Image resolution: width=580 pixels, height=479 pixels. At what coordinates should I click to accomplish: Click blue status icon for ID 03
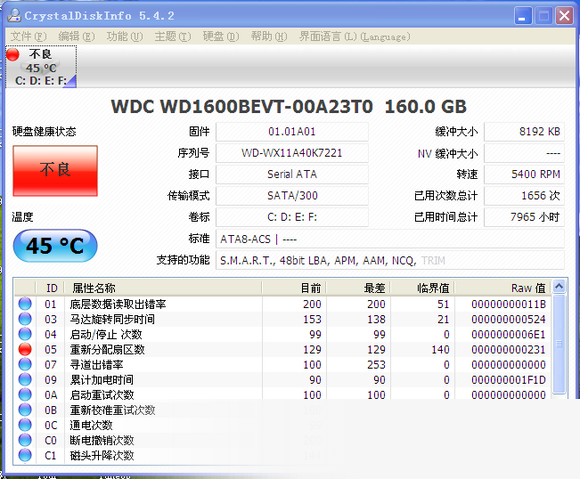pyautogui.click(x=25, y=319)
